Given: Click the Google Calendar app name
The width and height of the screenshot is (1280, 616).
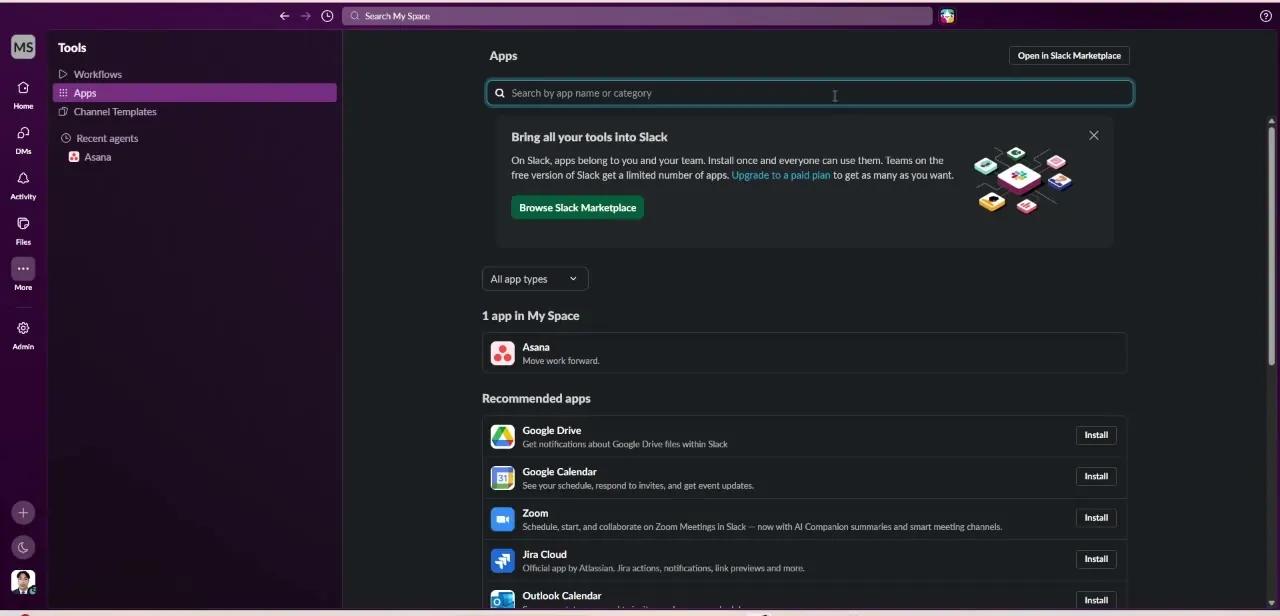Looking at the screenshot, I should pyautogui.click(x=559, y=472).
